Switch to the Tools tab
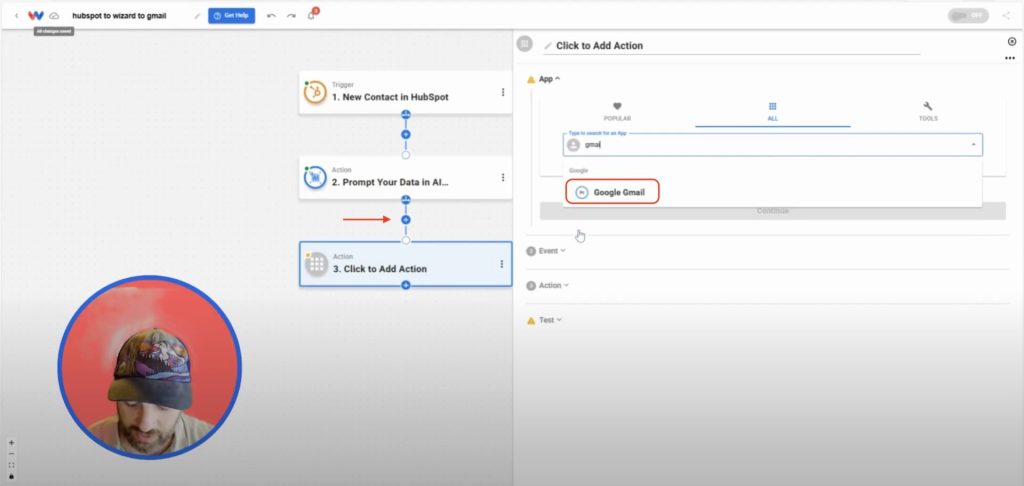 pos(928,112)
